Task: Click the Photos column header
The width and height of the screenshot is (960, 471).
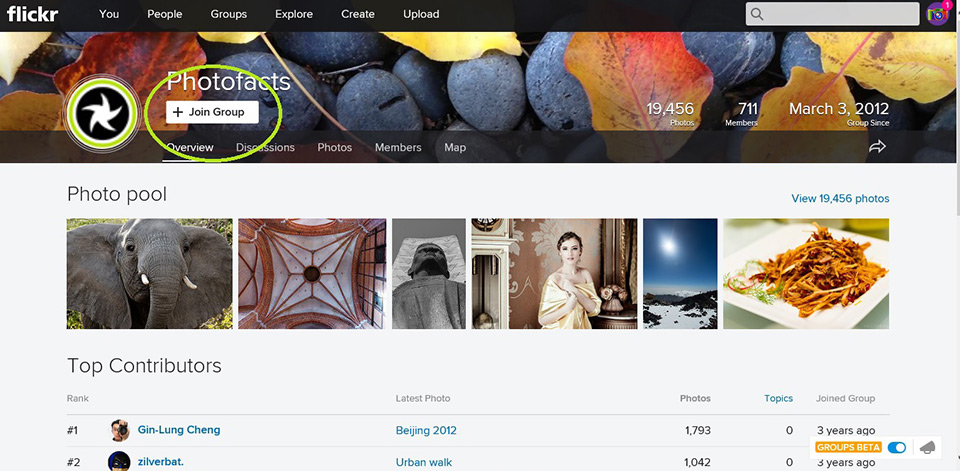Action: 695,399
